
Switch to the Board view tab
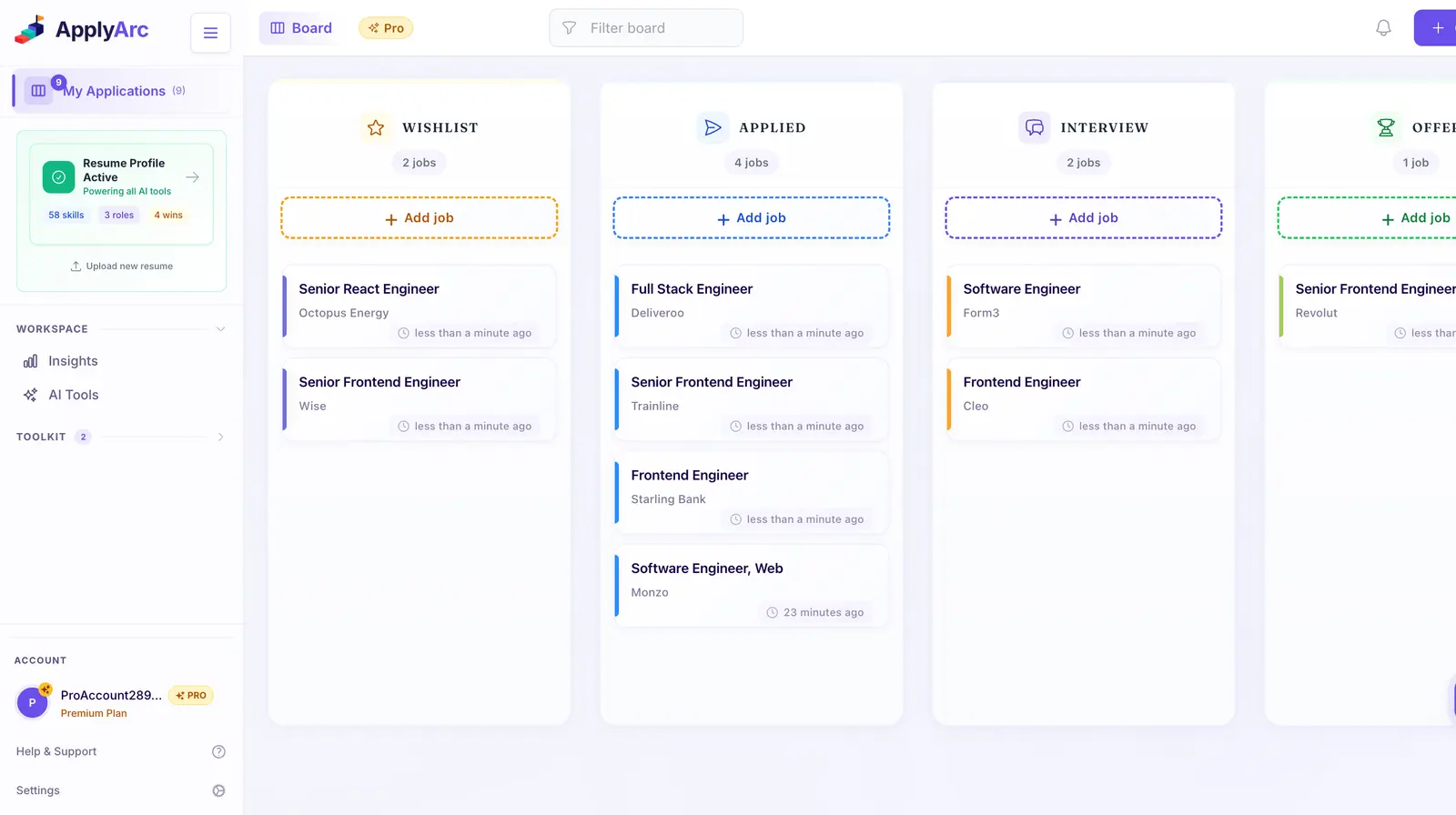coord(301,28)
